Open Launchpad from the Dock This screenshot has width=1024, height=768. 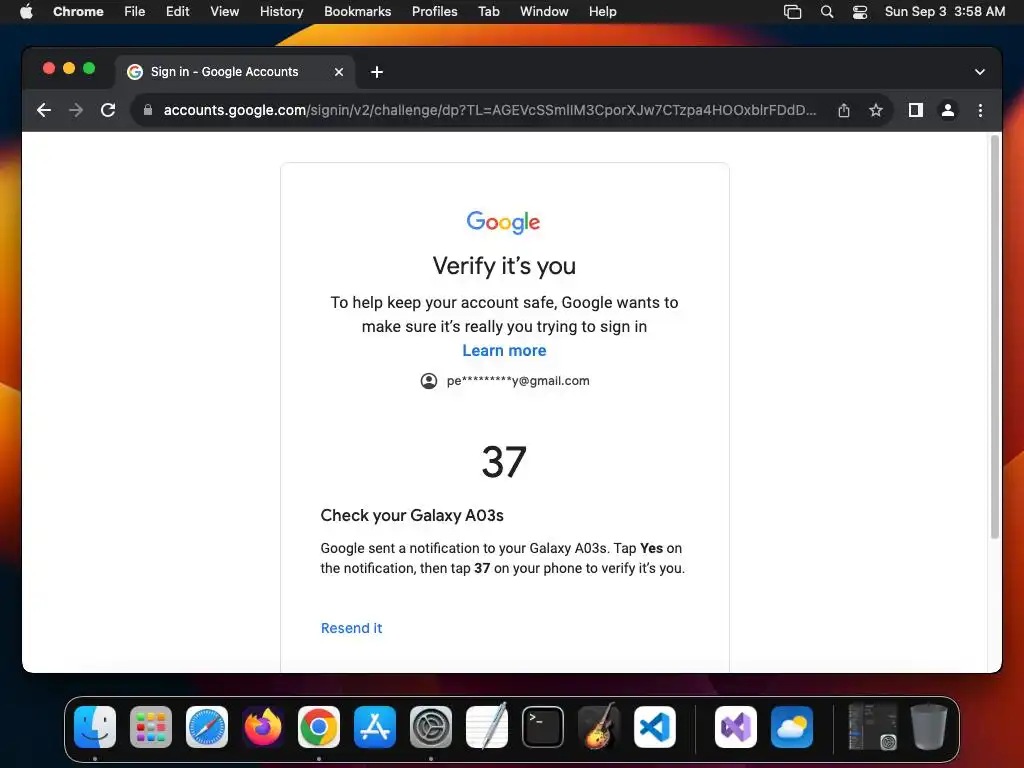coord(151,727)
